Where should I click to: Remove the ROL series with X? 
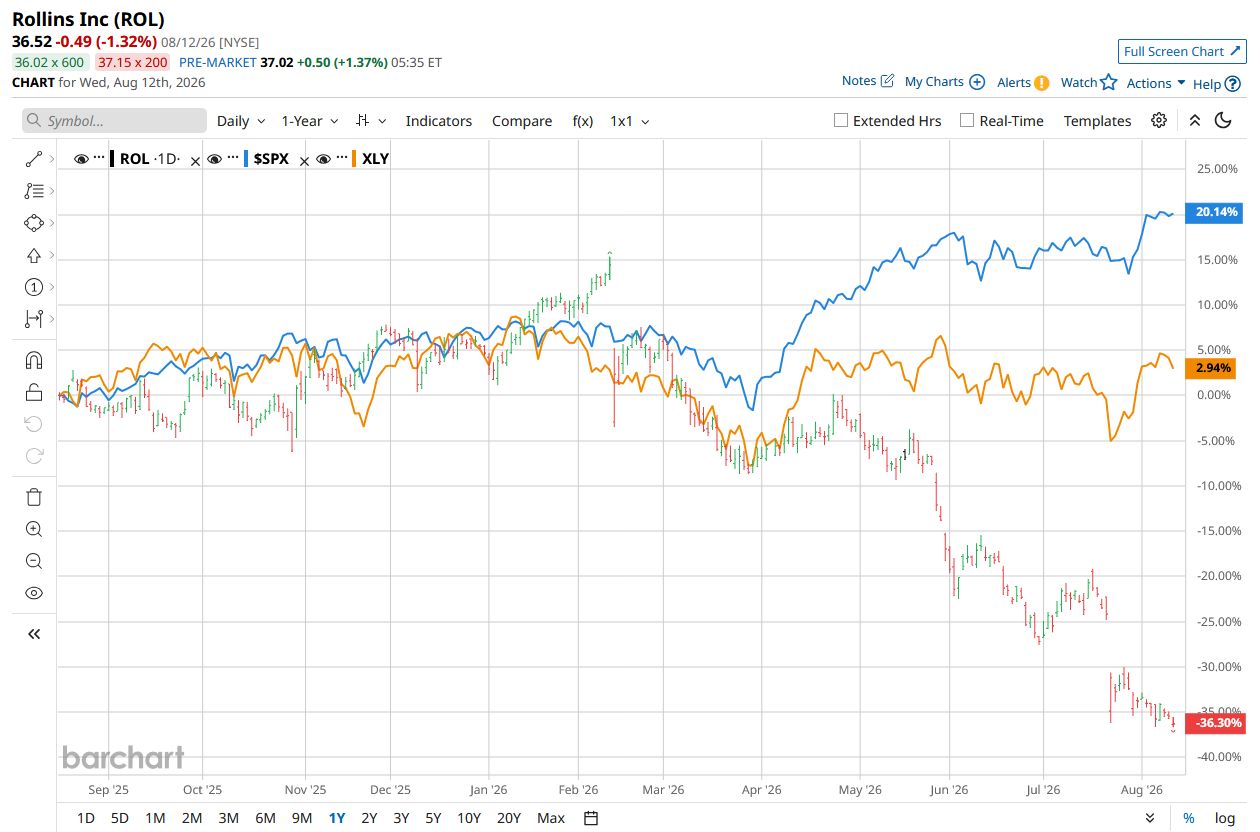[x=195, y=161]
